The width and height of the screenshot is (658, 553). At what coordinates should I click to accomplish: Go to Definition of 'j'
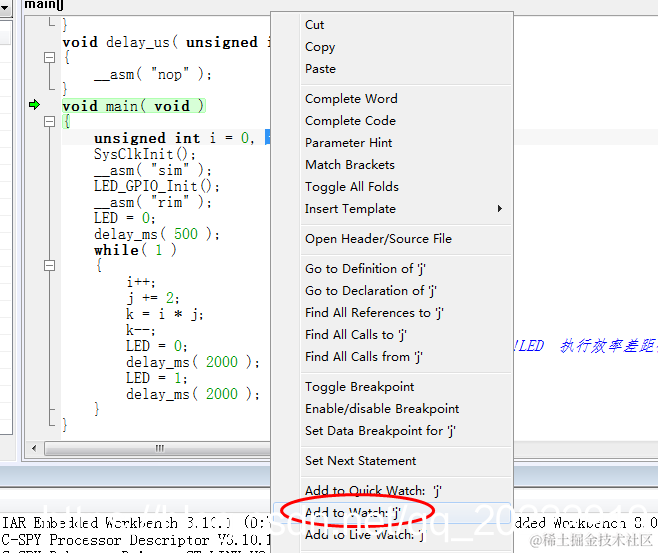[x=365, y=269]
